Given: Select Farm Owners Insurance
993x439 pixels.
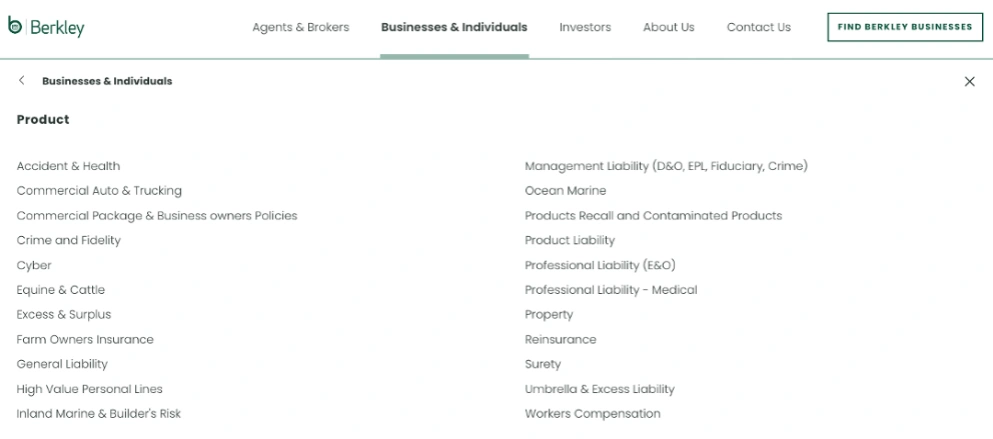Looking at the screenshot, I should coord(85,340).
